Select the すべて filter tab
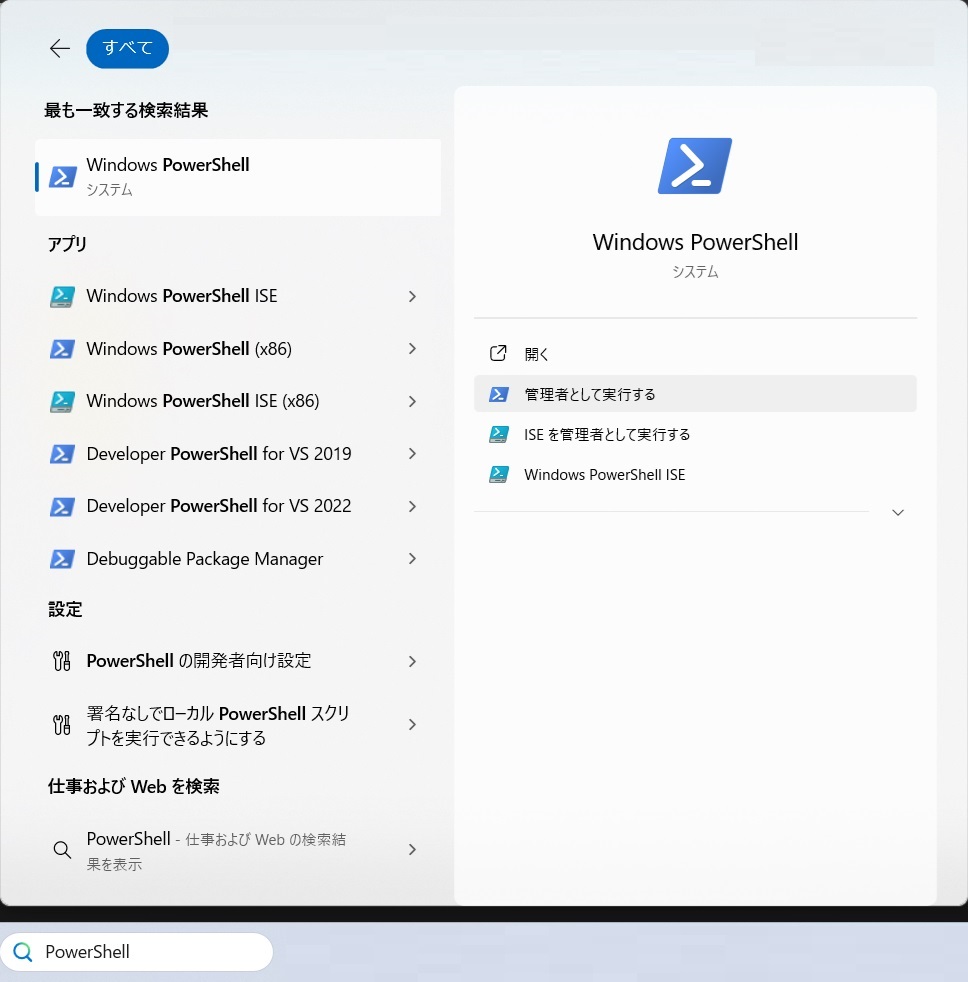This screenshot has height=982, width=968. 127,48
